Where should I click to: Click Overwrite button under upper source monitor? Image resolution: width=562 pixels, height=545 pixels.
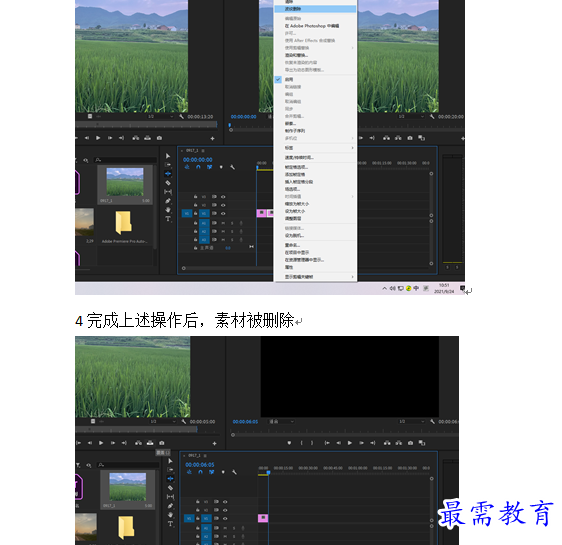148,138
